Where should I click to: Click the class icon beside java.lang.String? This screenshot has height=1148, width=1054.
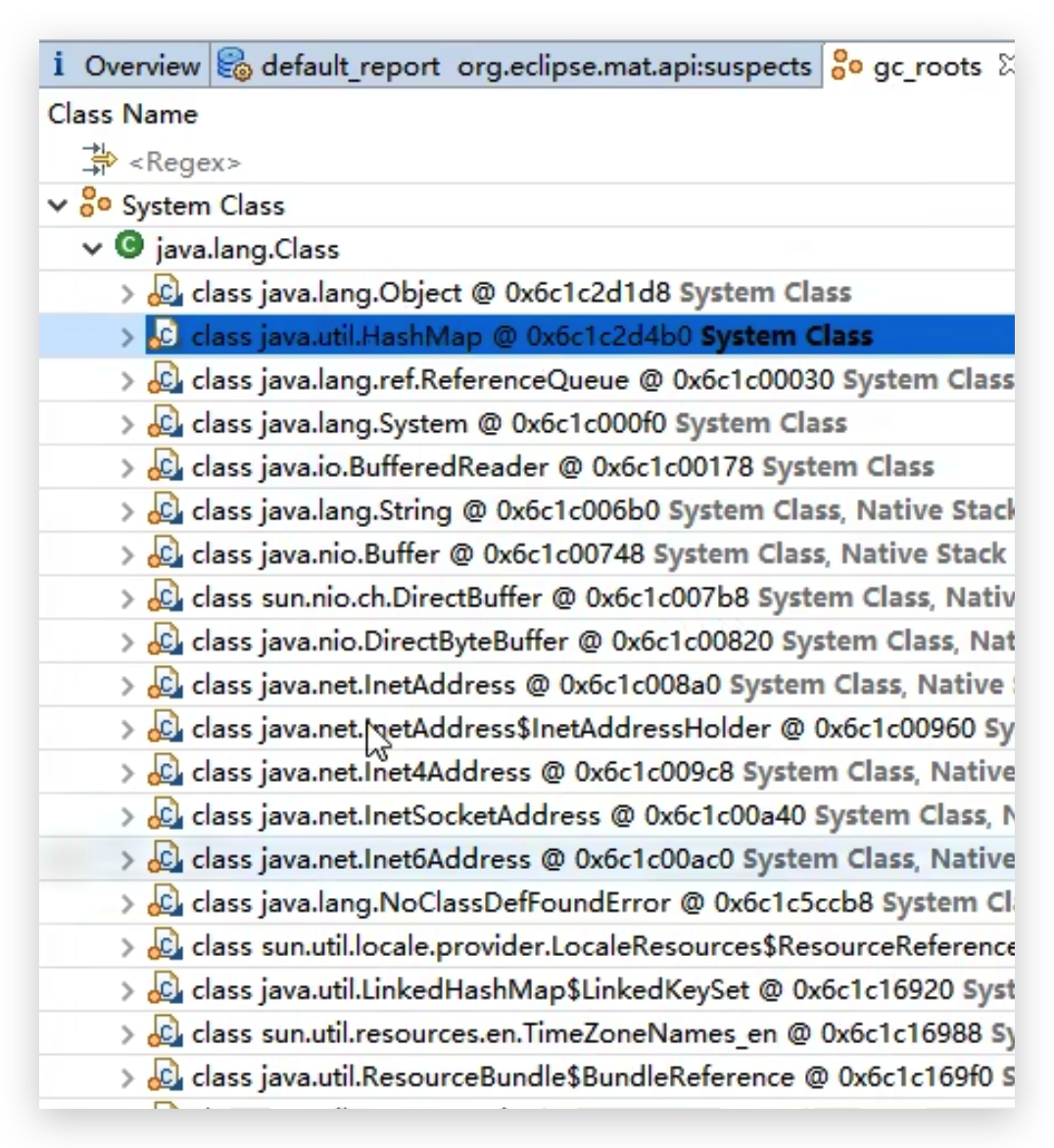(x=168, y=509)
